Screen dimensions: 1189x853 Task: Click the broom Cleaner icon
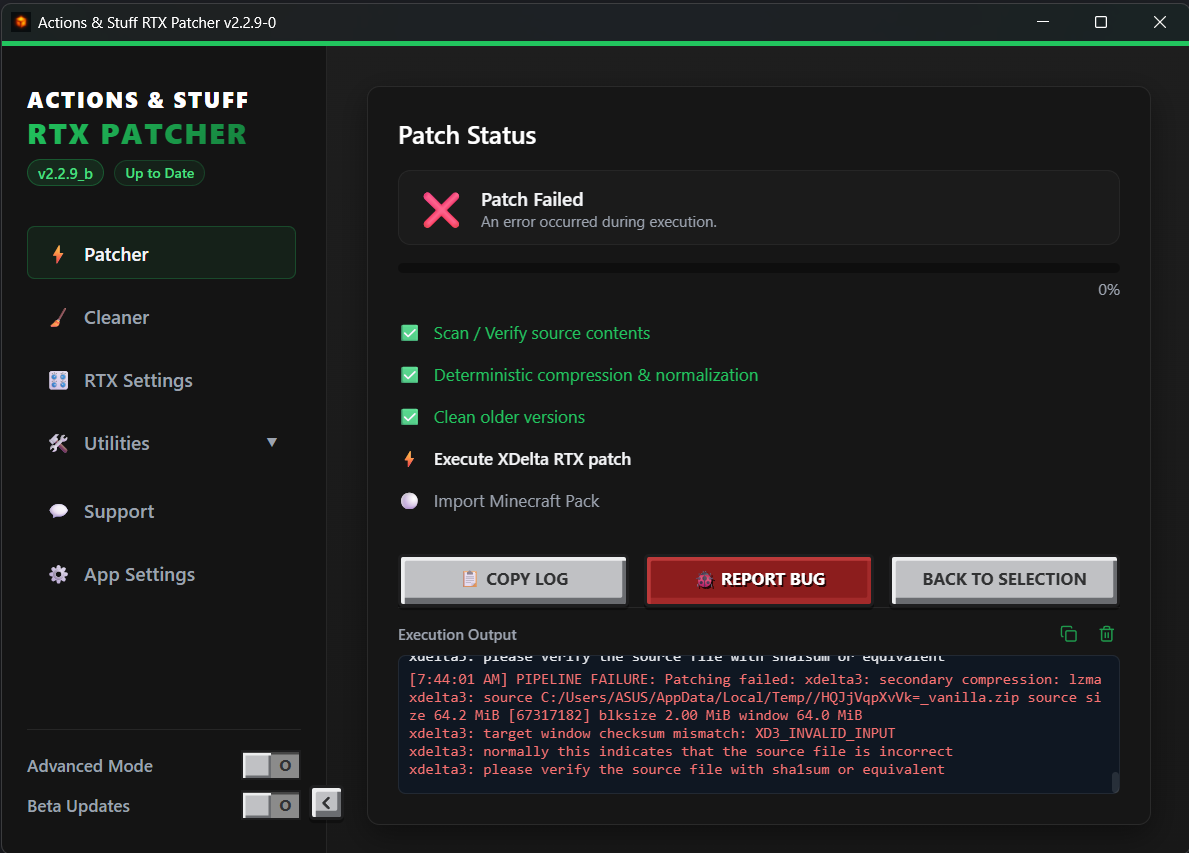pos(58,318)
